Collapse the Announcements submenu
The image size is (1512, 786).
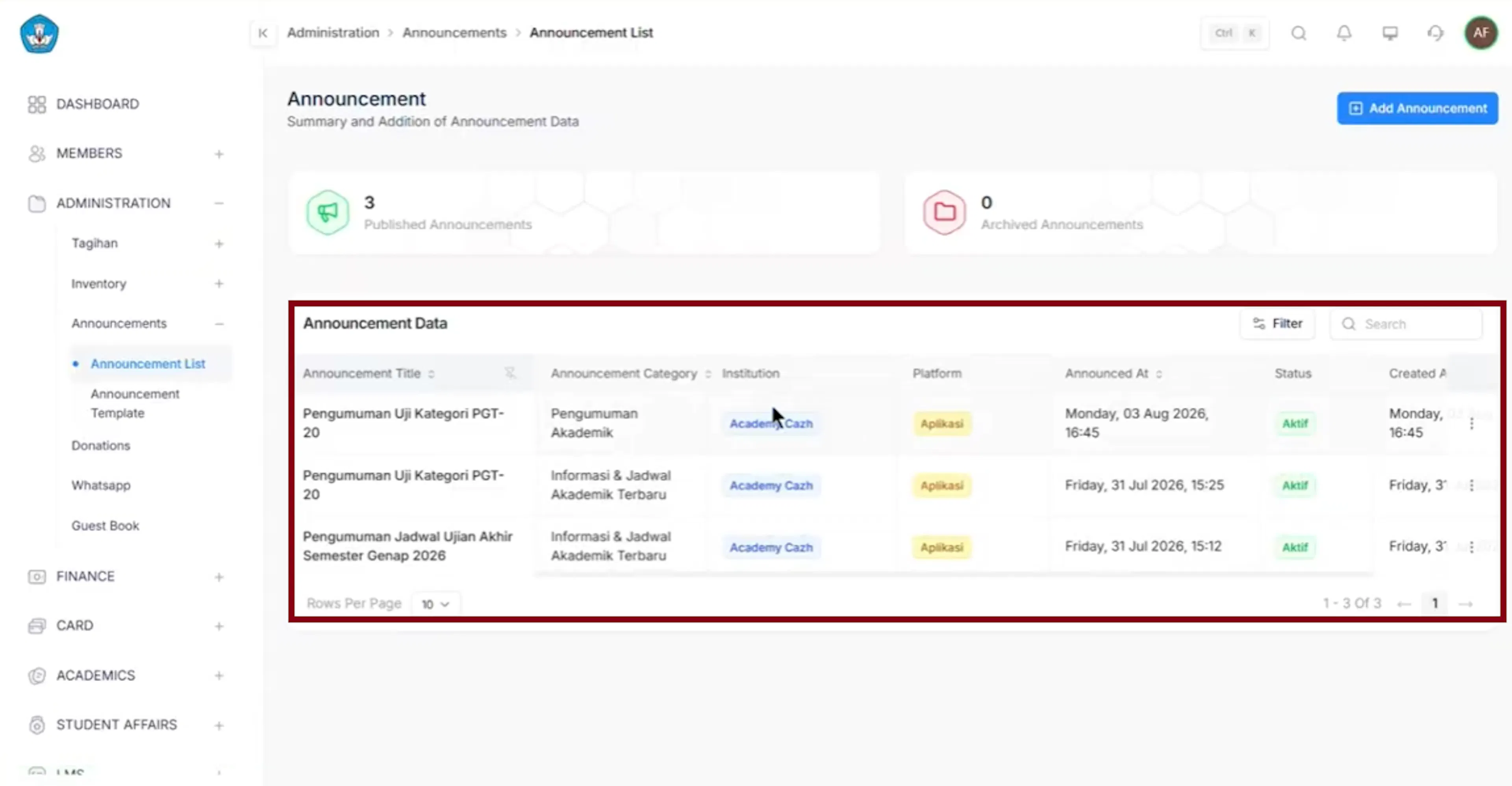219,324
